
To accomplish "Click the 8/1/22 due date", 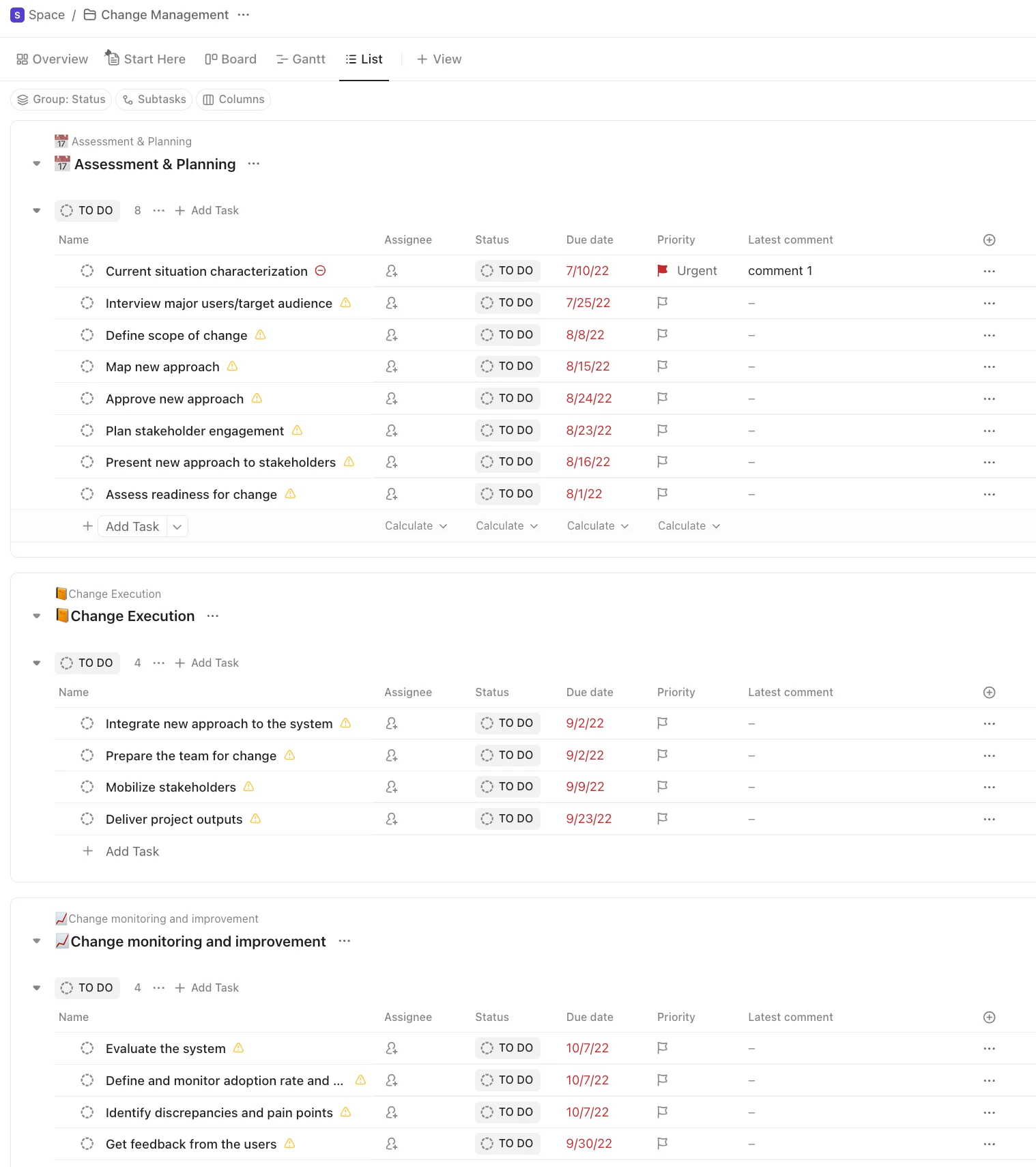I will click(x=584, y=494).
